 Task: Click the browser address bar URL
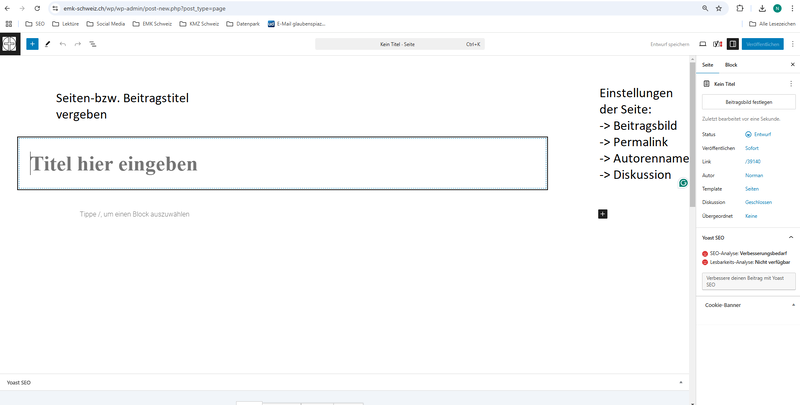pyautogui.click(x=144, y=9)
